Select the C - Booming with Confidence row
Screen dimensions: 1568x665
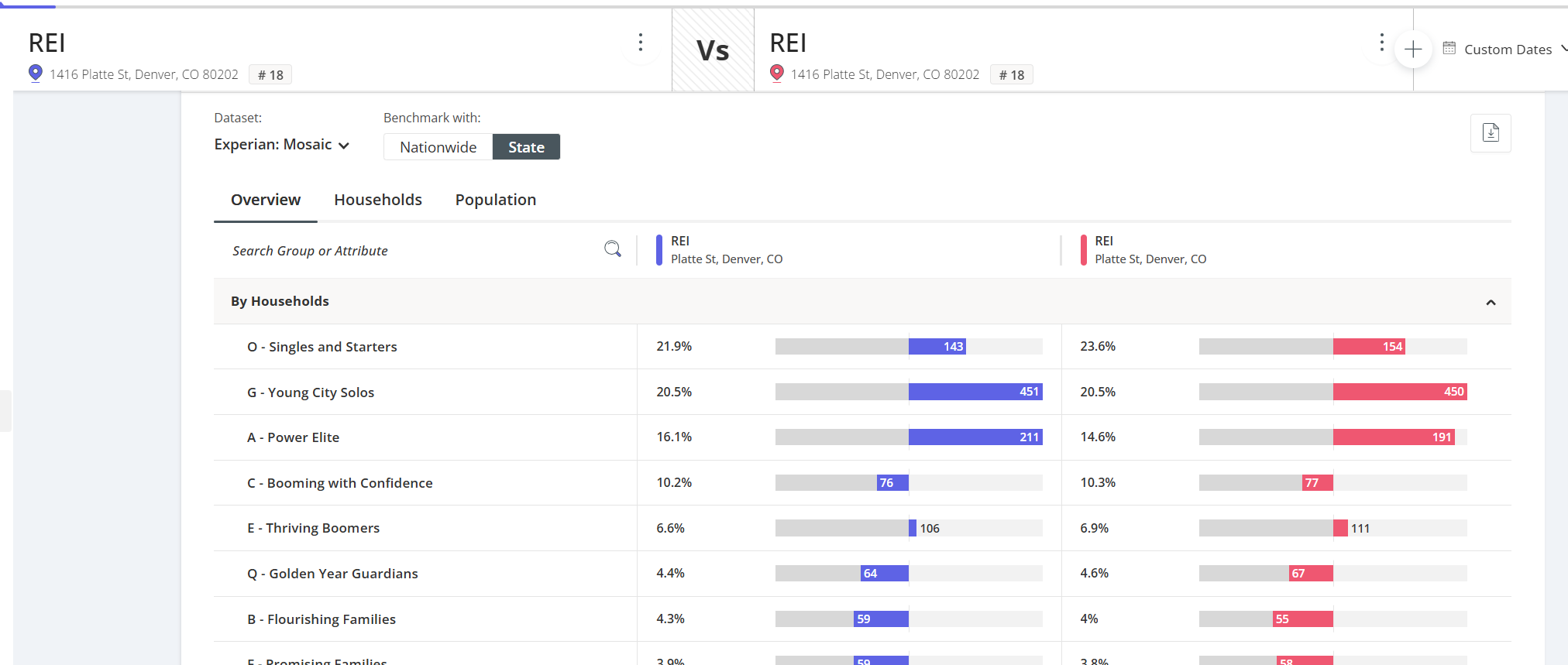click(x=862, y=483)
